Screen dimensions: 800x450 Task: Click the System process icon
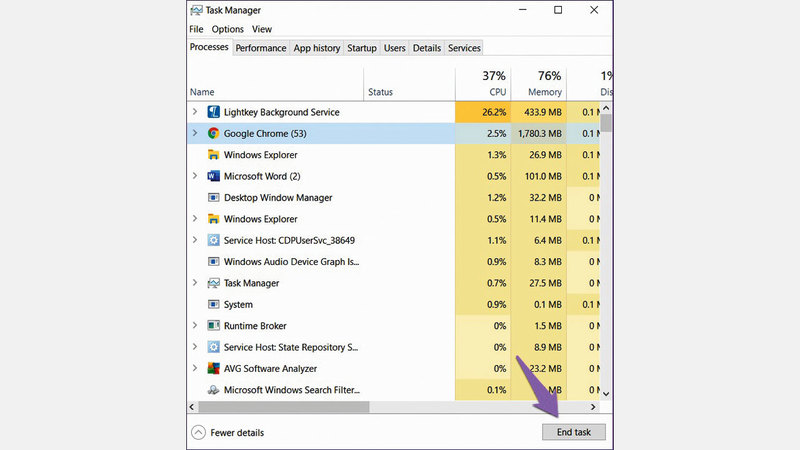coord(213,304)
